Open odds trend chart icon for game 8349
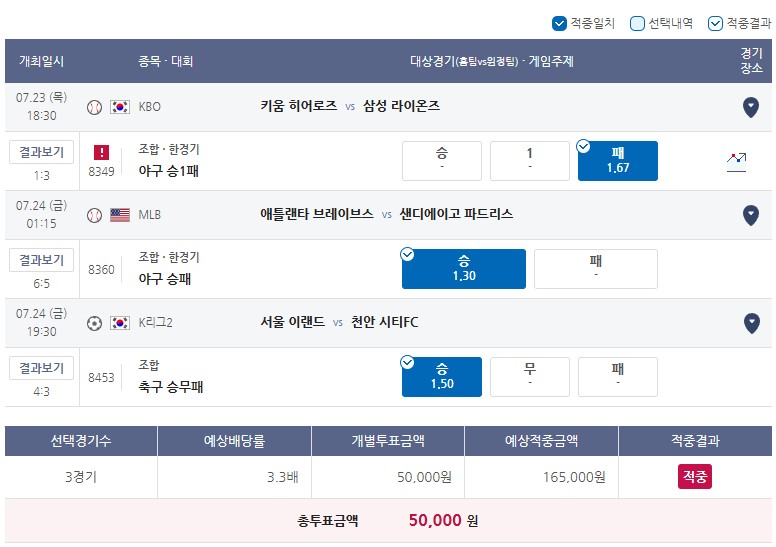This screenshot has height=547, width=776. [x=736, y=162]
